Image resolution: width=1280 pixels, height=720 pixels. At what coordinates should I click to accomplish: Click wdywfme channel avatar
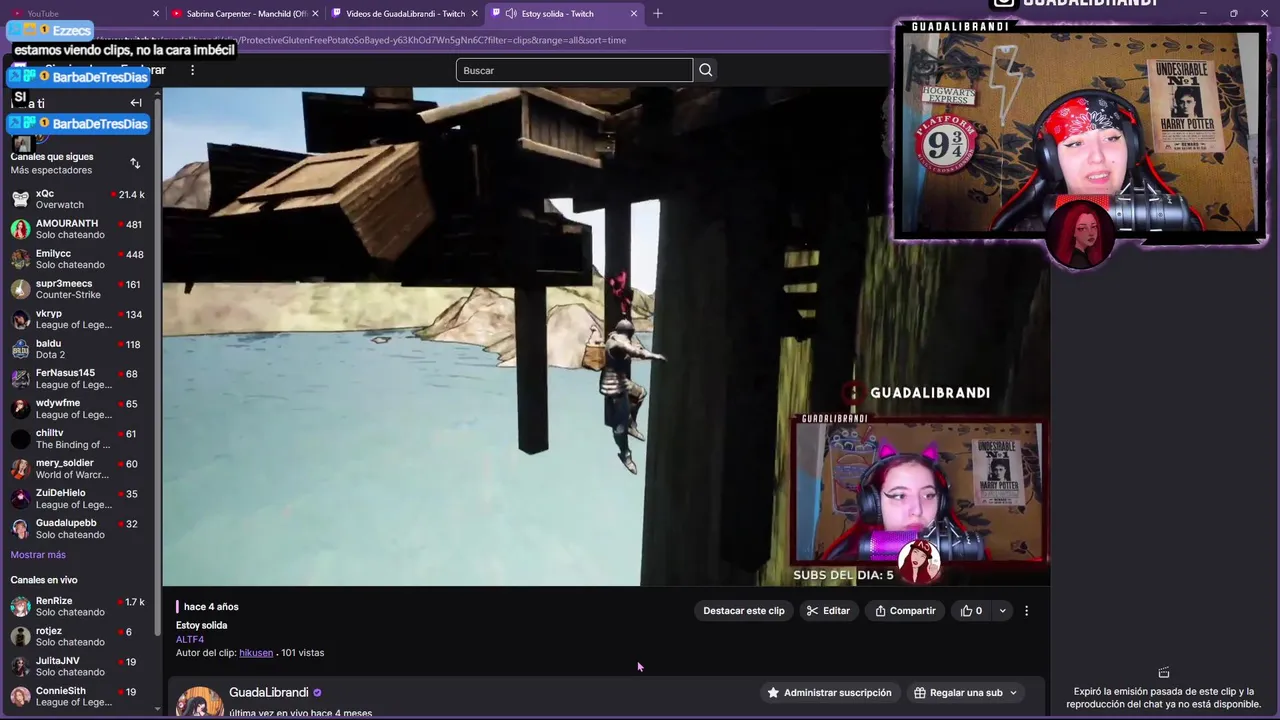[x=20, y=409]
